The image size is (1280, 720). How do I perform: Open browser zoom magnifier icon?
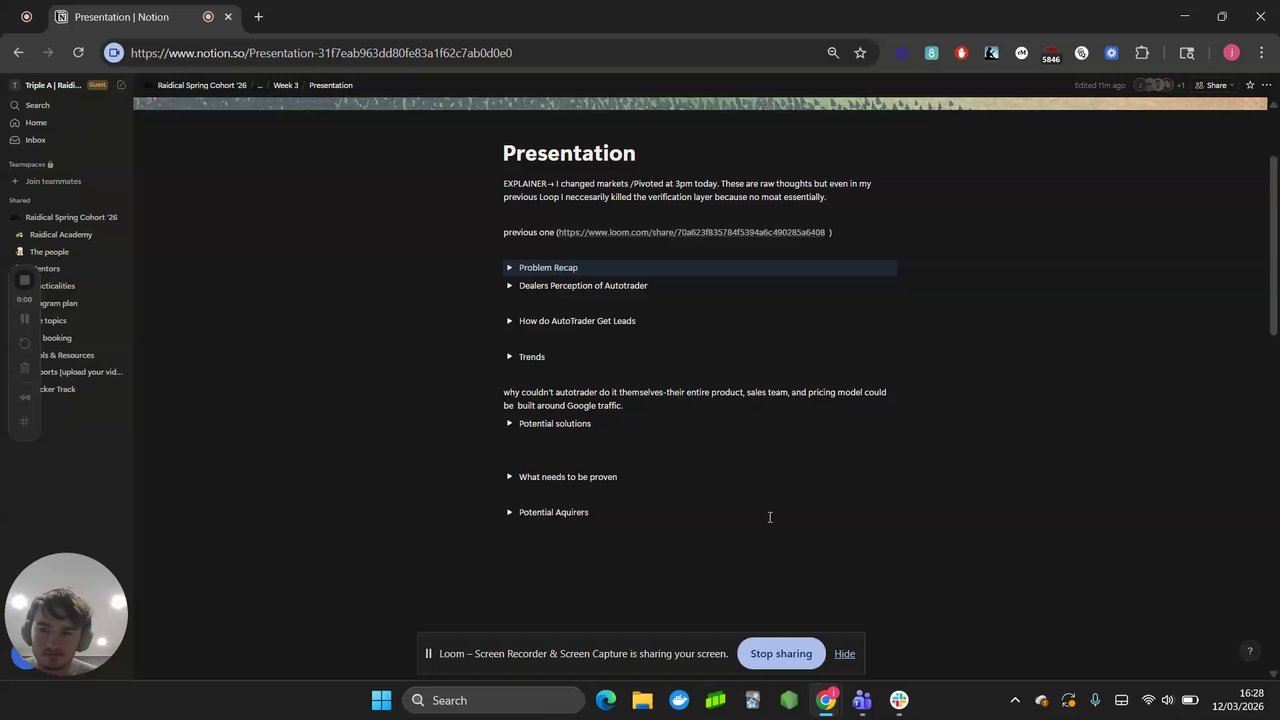click(x=833, y=53)
